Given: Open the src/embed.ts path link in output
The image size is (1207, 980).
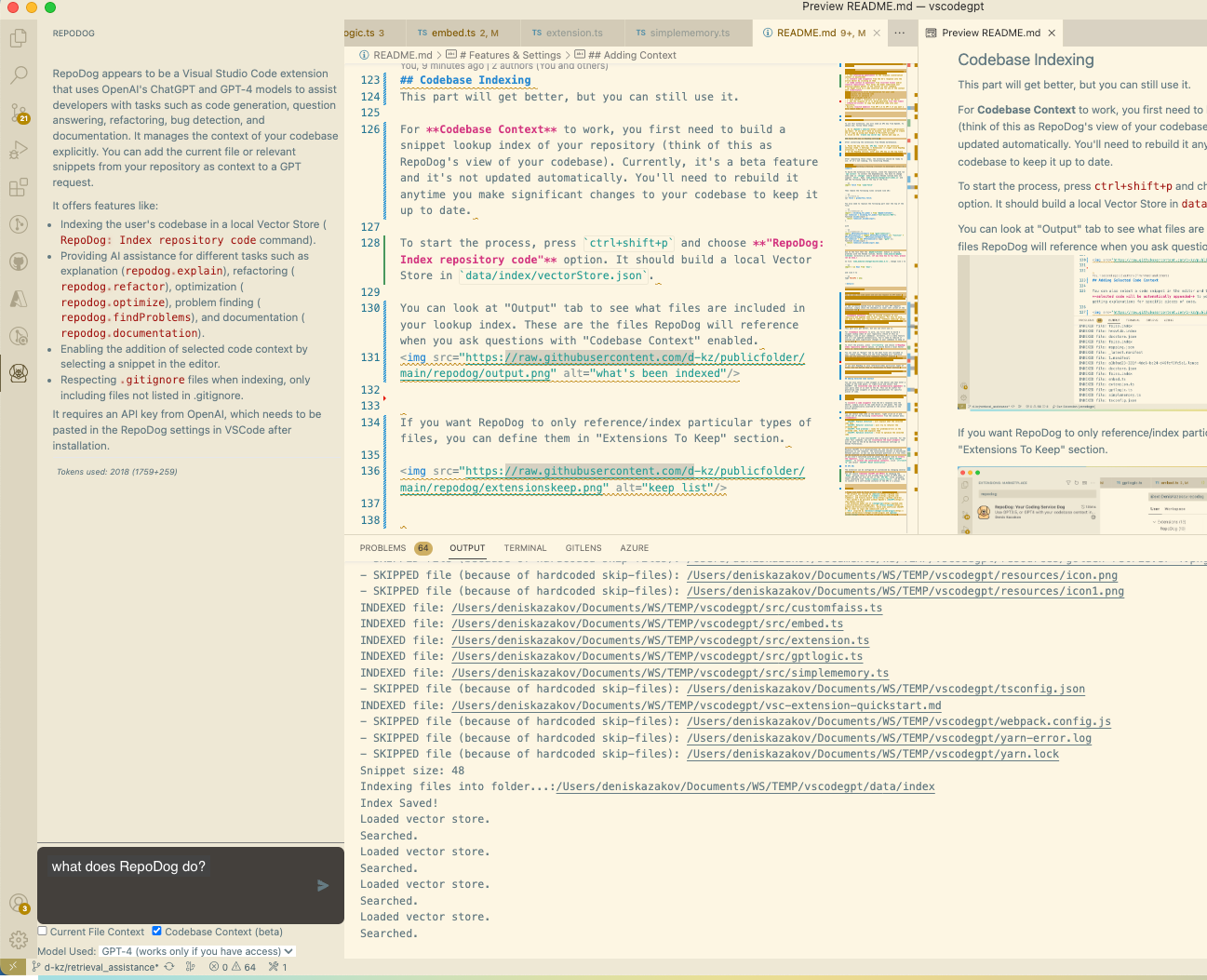Looking at the screenshot, I should click(x=648, y=624).
